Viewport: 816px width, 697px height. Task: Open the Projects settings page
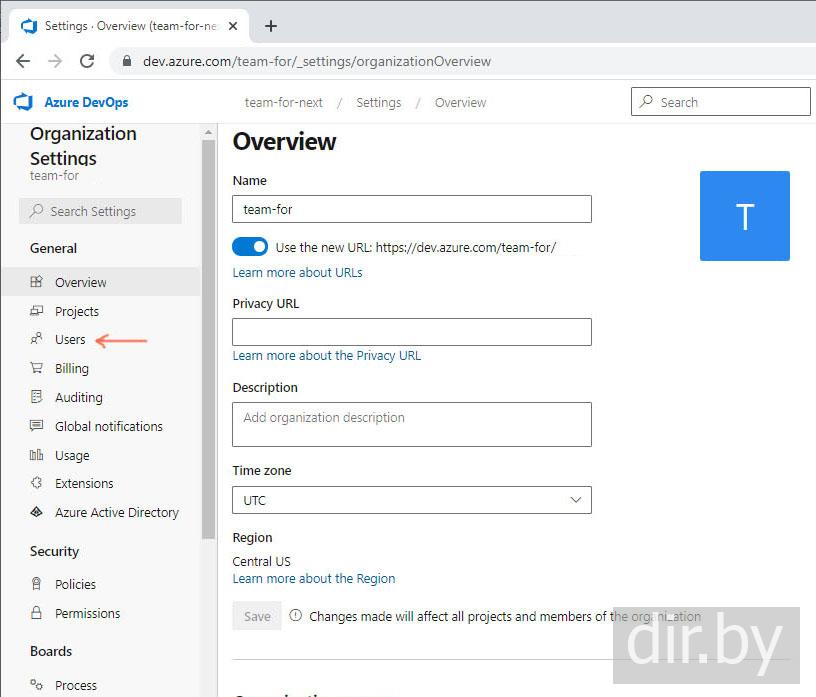click(76, 311)
